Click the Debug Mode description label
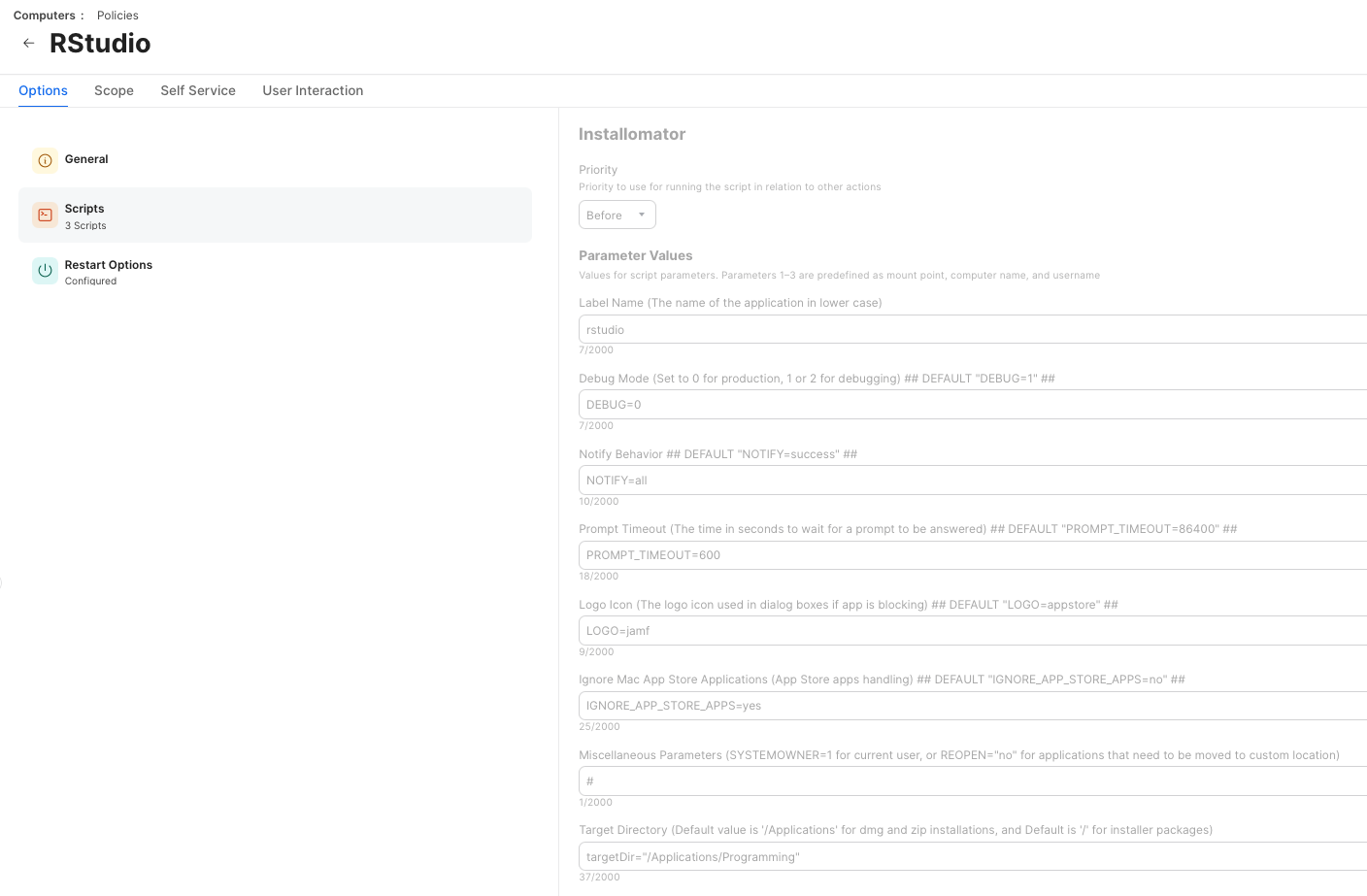 coord(817,378)
